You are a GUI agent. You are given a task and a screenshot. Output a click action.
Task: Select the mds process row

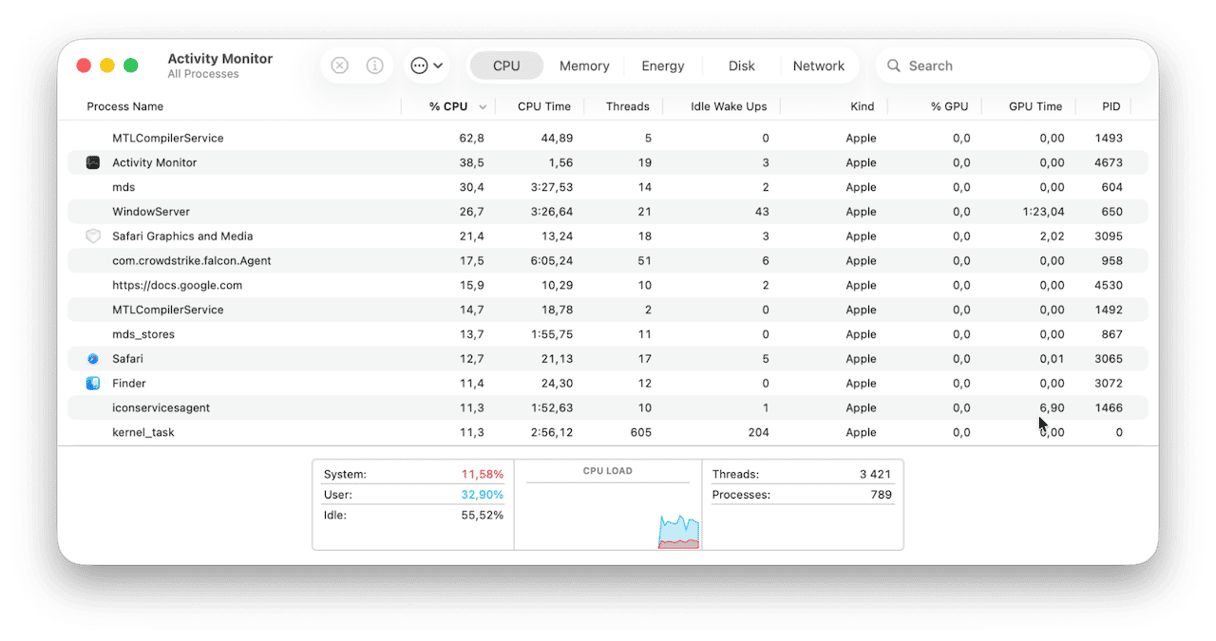(608, 188)
